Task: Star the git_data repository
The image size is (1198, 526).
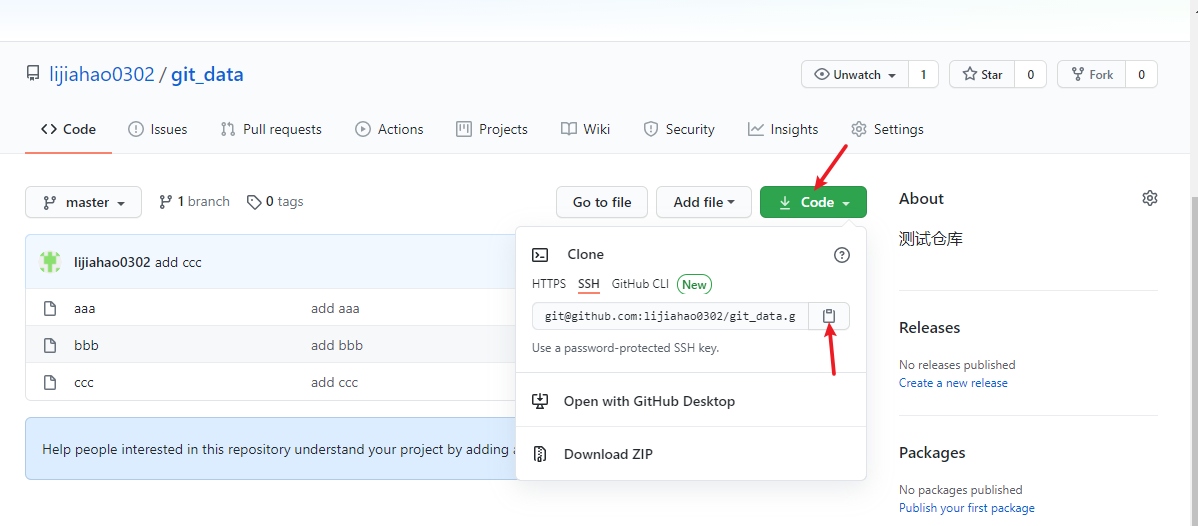Action: click(982, 74)
